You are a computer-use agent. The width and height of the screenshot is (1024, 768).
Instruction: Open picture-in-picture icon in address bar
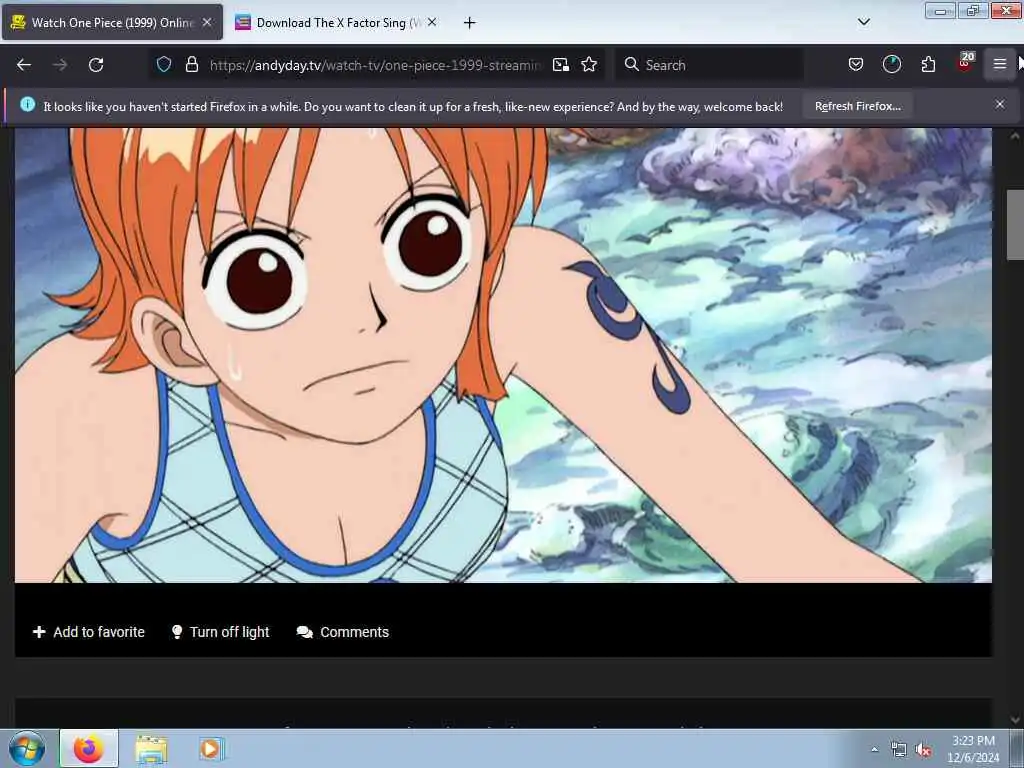pyautogui.click(x=560, y=65)
